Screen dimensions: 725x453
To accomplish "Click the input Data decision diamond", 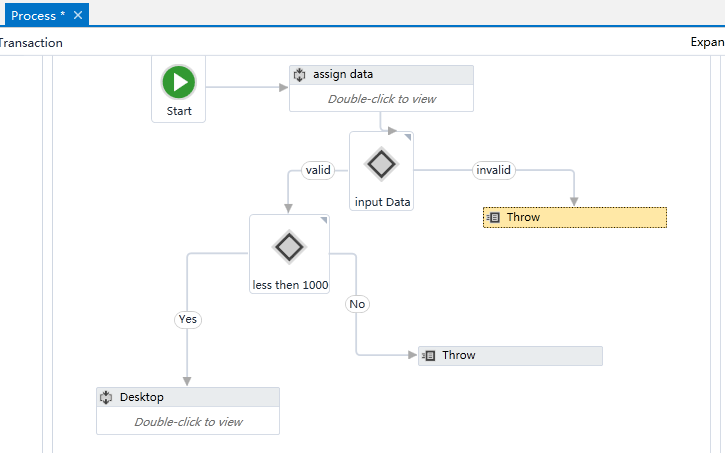I will 381,164.
